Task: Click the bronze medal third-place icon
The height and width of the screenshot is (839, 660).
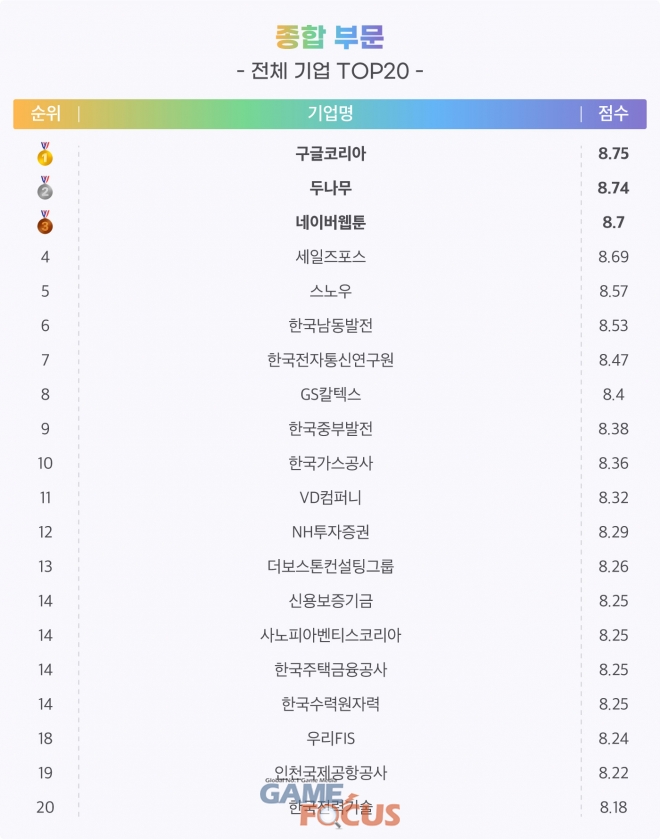Action: click(x=45, y=222)
